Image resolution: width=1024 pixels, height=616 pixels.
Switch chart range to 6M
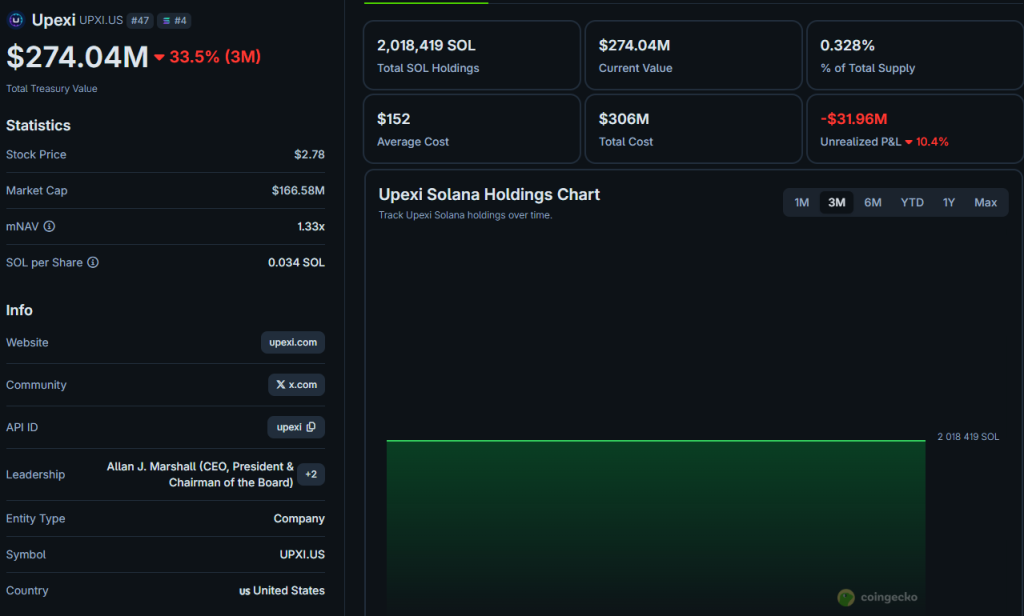[872, 203]
